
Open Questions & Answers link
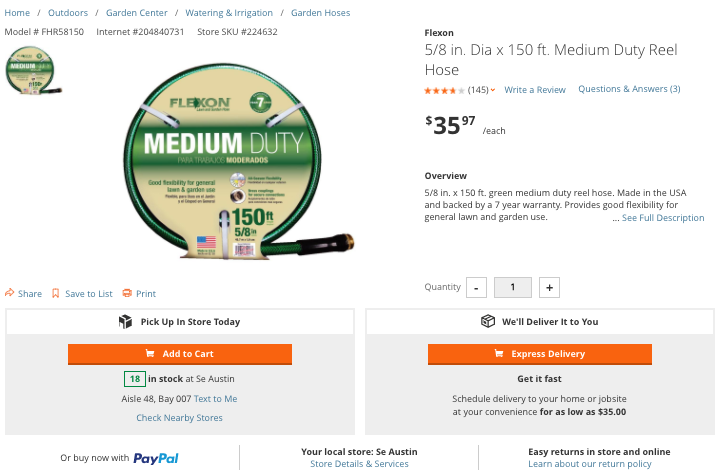coord(629,89)
